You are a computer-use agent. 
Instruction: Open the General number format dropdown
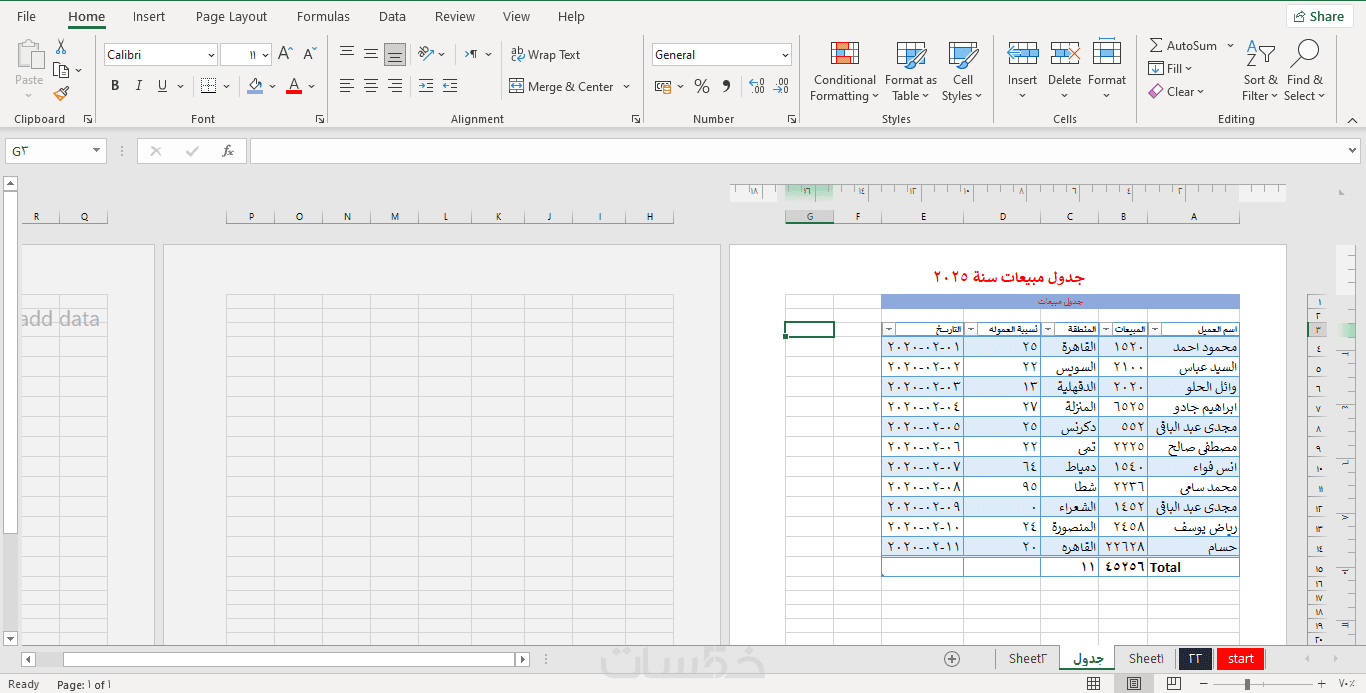pos(785,55)
